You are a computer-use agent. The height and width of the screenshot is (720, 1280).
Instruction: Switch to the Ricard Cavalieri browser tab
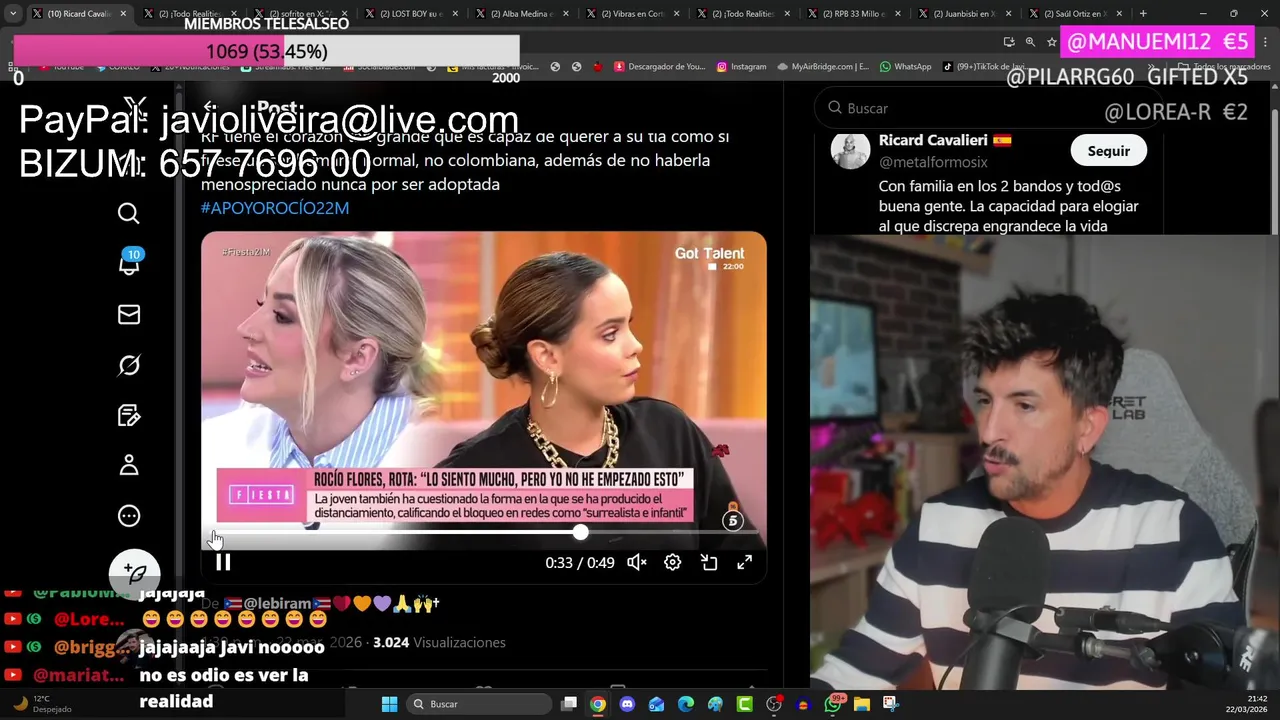79,14
